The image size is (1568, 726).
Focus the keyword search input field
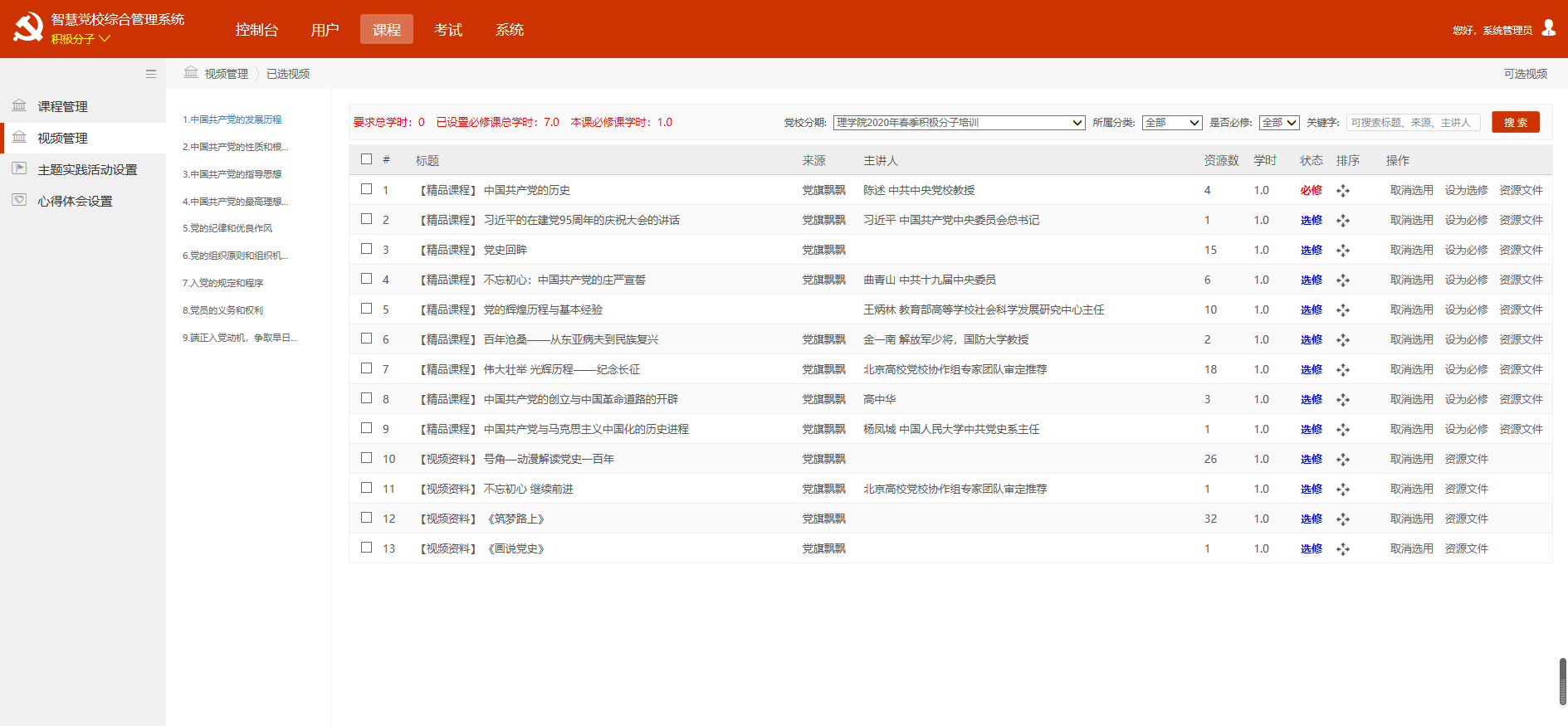[1413, 123]
